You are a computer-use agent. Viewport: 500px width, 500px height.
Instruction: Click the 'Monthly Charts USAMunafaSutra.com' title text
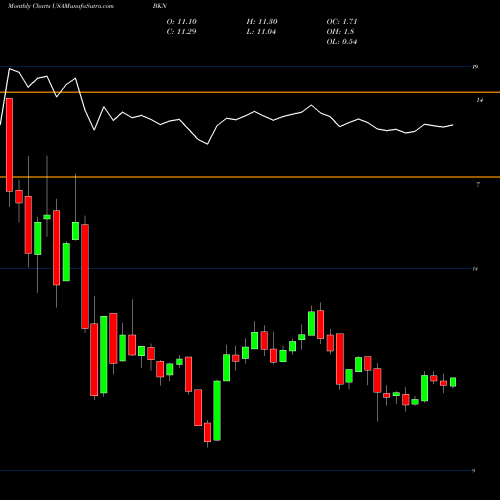point(61,6)
